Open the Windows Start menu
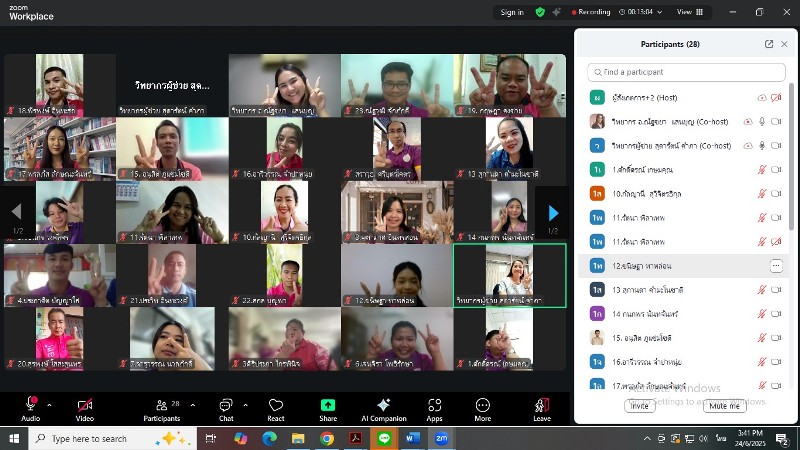Viewport: 800px width, 450px height. [14, 438]
